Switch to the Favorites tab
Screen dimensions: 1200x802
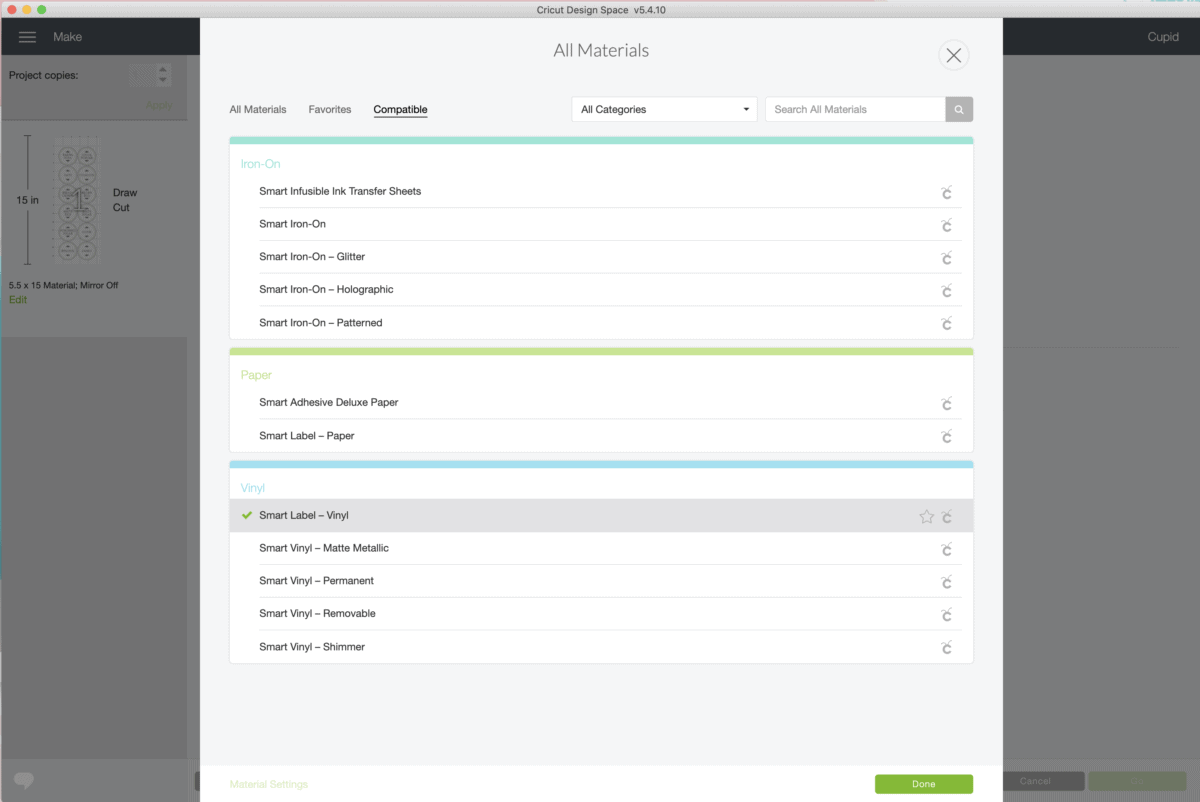(330, 110)
